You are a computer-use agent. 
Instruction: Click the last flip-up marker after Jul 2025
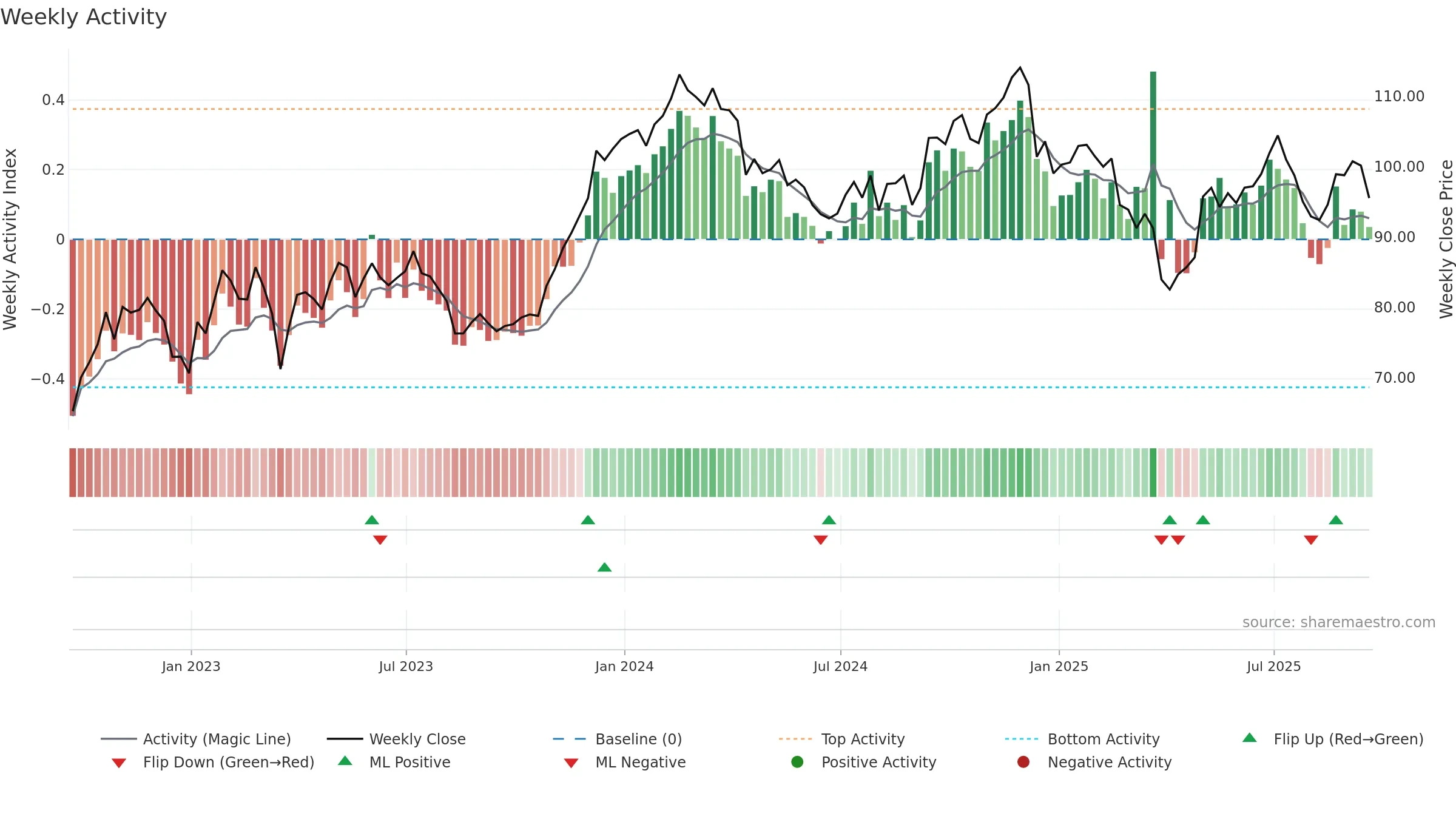tap(1336, 520)
